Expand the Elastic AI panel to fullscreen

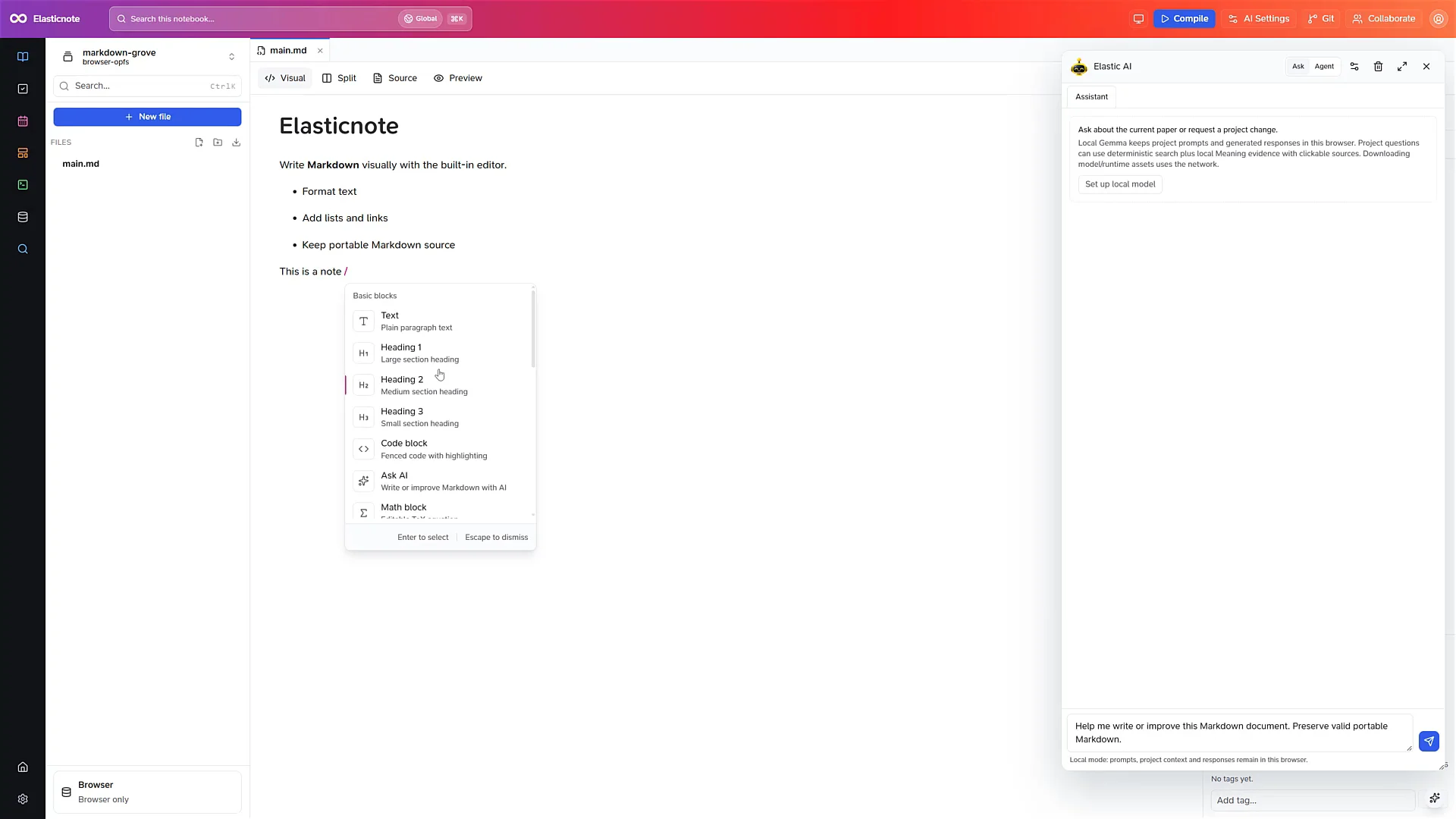[x=1402, y=67]
